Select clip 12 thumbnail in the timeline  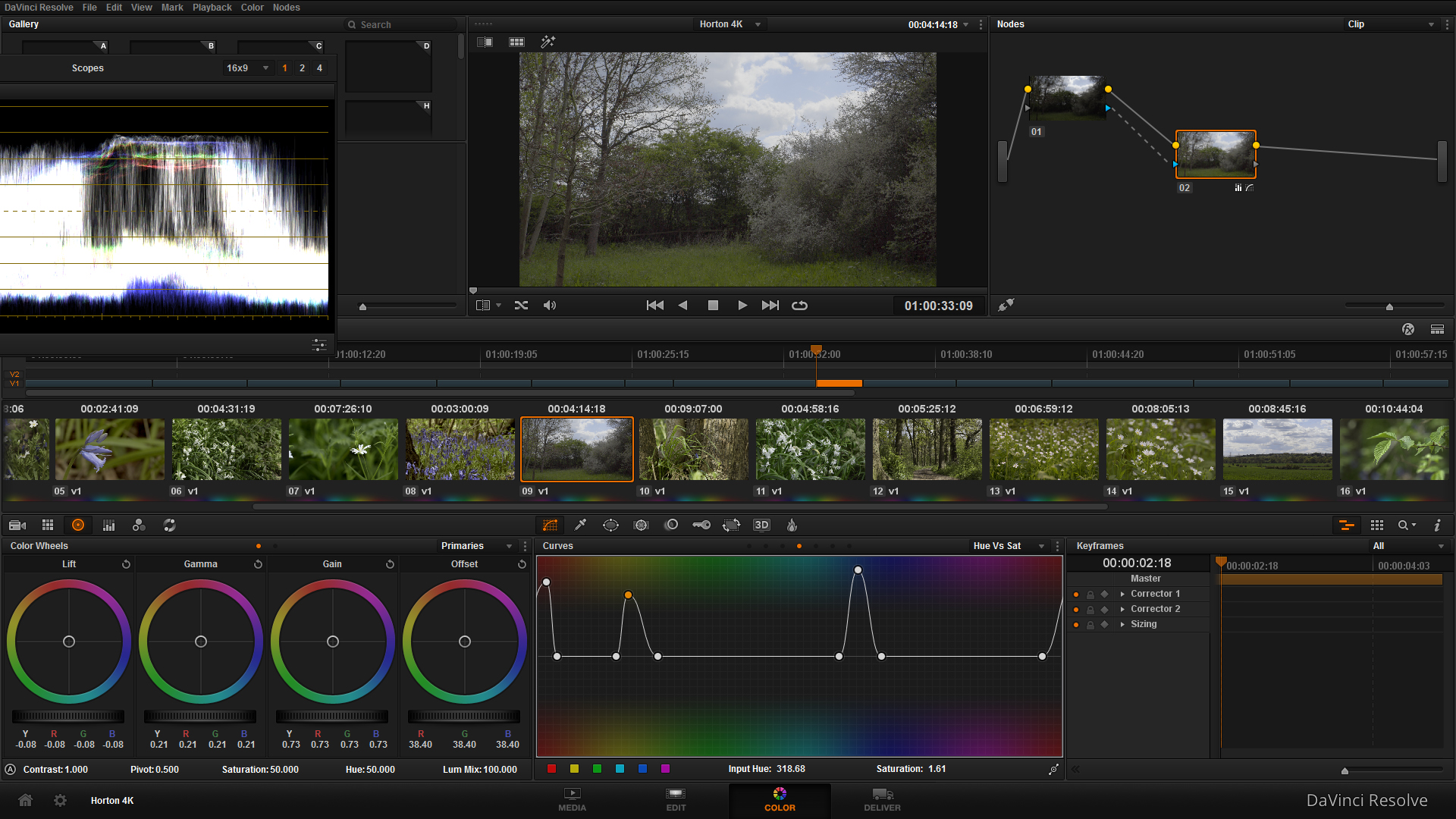pyautogui.click(x=927, y=449)
